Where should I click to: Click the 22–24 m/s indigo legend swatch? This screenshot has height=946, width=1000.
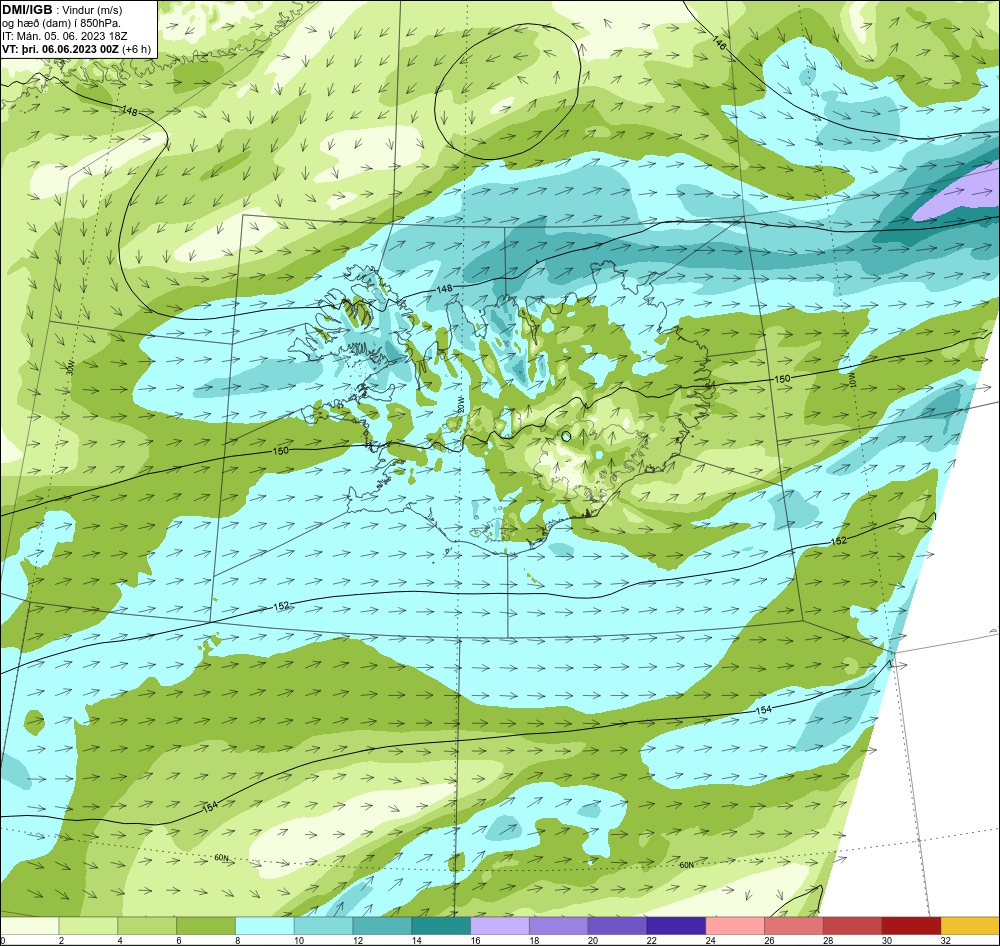tap(676, 926)
